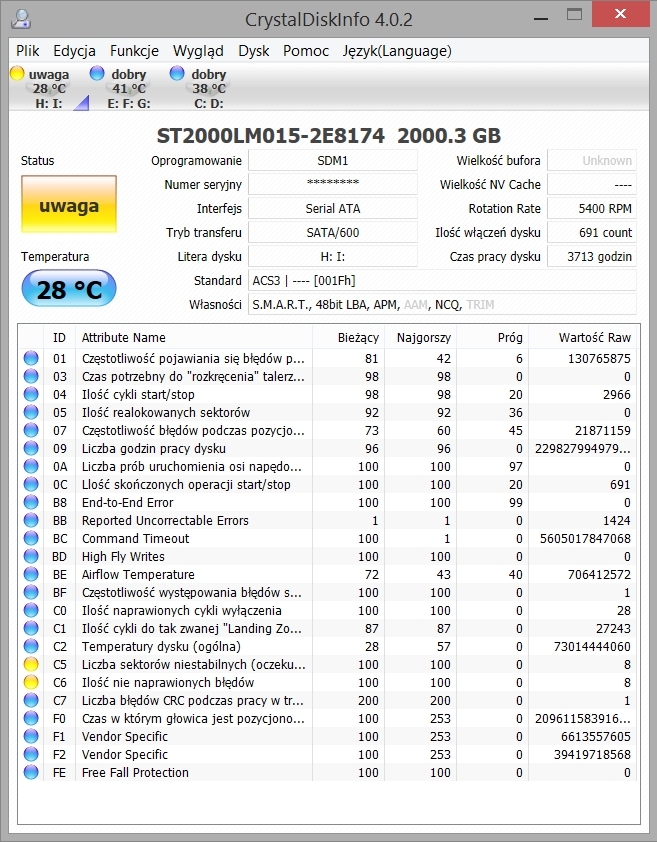Image resolution: width=657 pixels, height=842 pixels.
Task: Click the status orb of Reported Uncorrectable Errors row
Action: pos(31,520)
